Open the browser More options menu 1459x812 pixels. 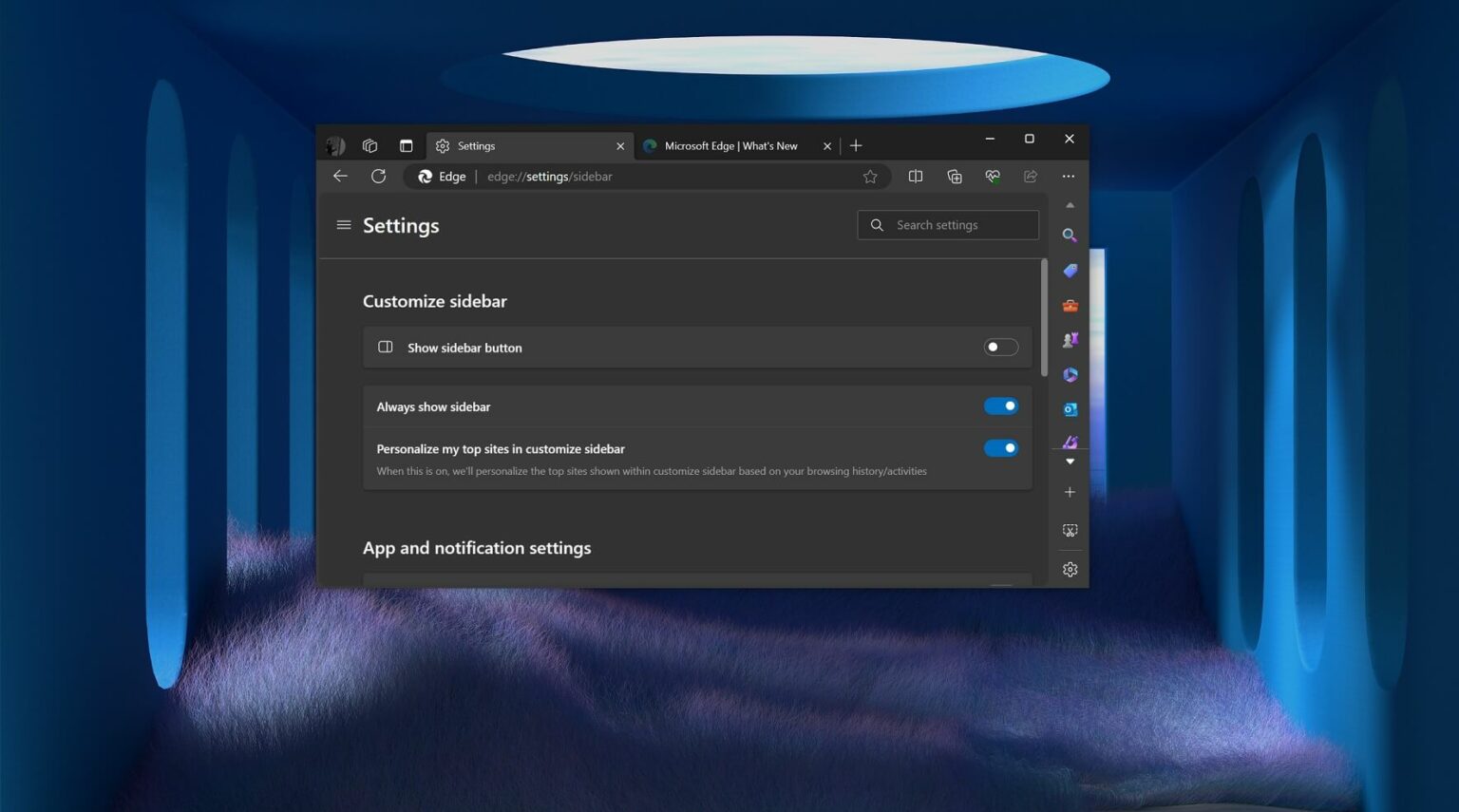[1069, 176]
